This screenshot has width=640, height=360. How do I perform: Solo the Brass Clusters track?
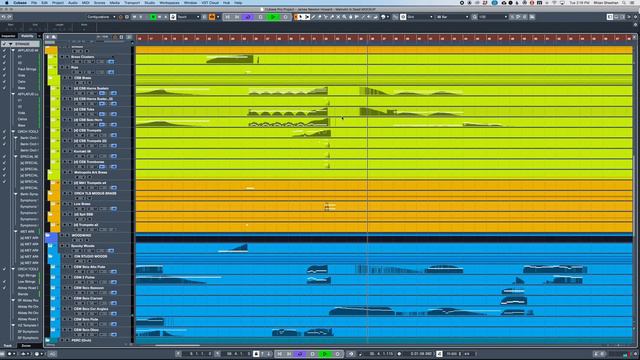click(x=67, y=57)
